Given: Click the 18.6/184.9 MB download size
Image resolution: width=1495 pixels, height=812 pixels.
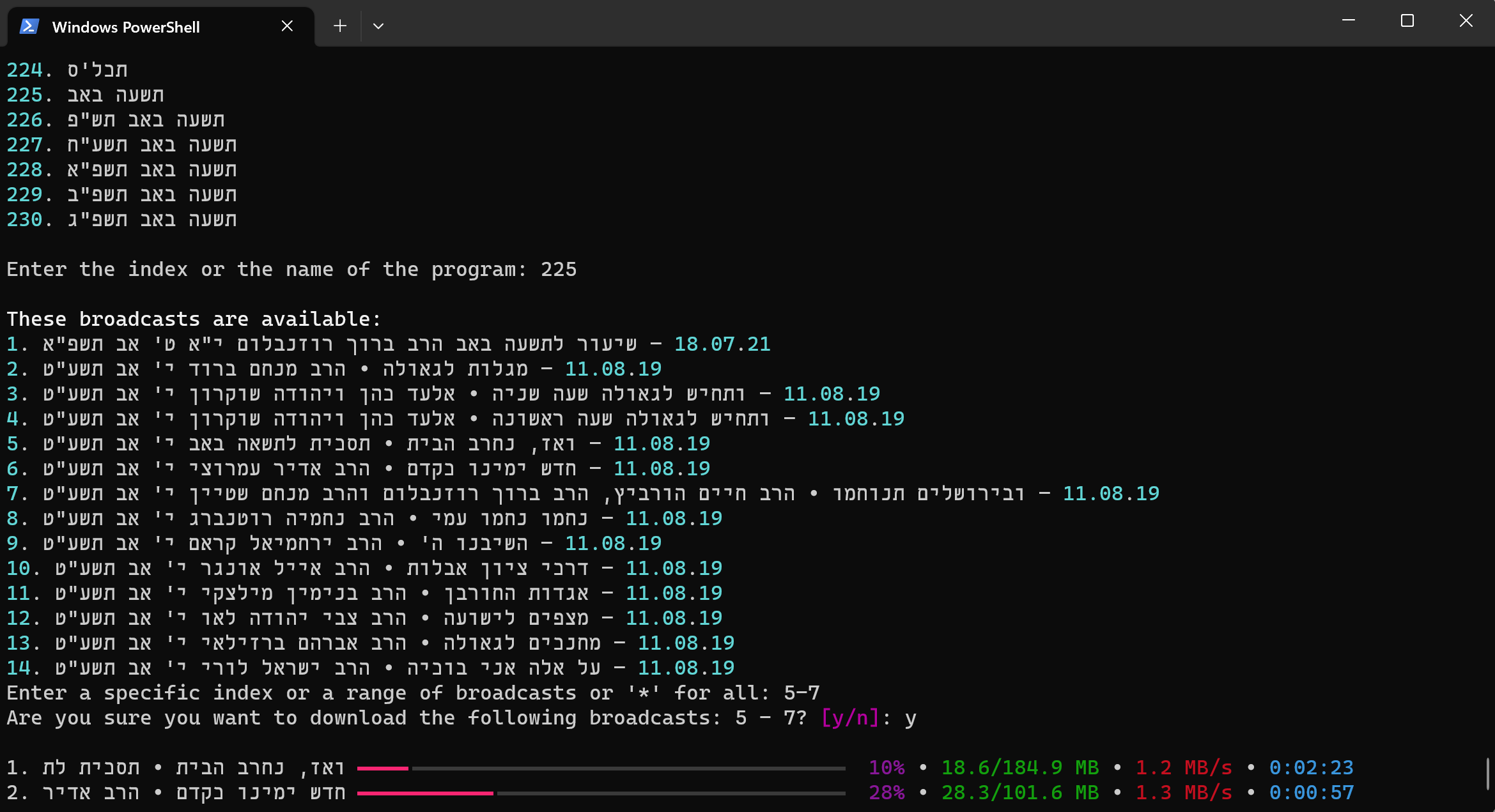Looking at the screenshot, I should point(1020,768).
